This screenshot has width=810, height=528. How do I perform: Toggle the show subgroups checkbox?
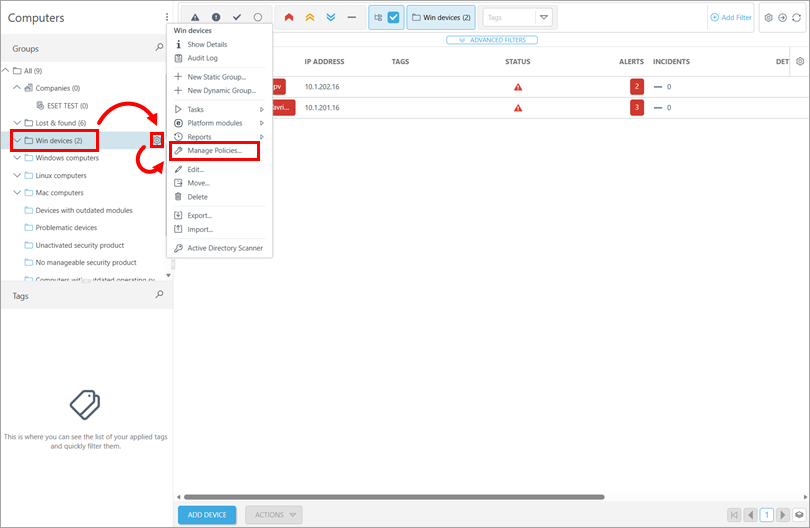click(393, 17)
